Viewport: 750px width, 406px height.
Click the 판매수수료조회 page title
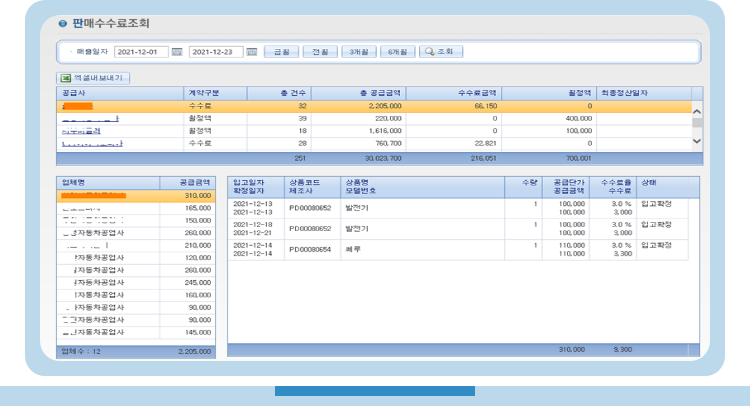(110, 23)
